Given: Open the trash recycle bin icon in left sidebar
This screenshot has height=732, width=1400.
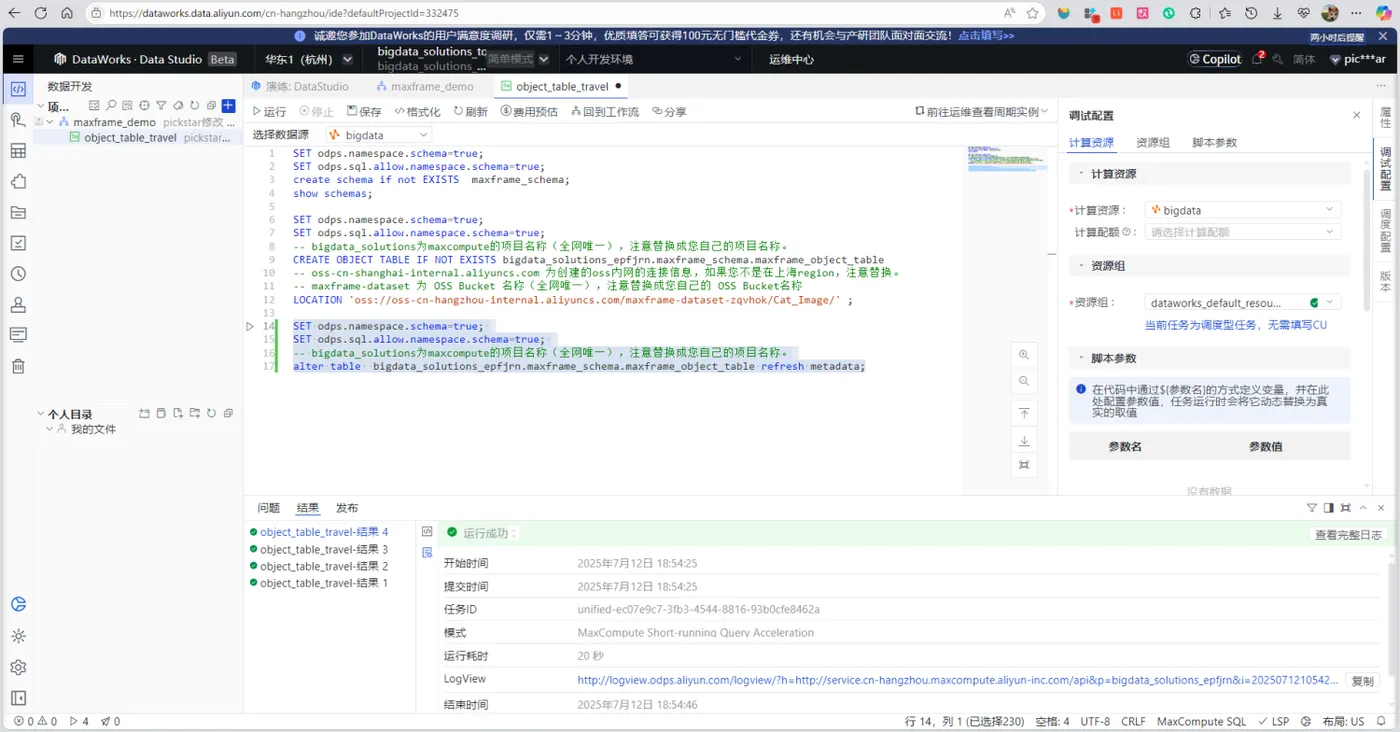Looking at the screenshot, I should [18, 366].
